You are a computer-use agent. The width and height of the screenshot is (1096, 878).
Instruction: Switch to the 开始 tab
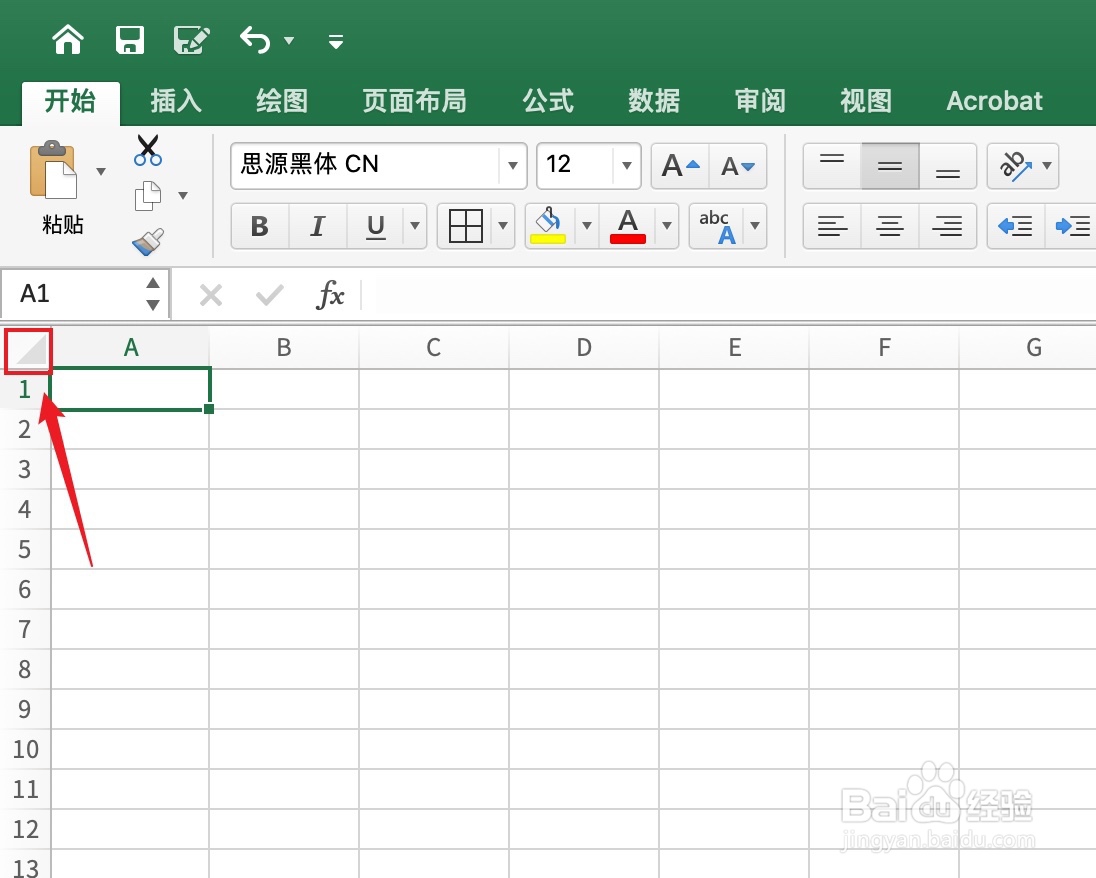tap(70, 101)
